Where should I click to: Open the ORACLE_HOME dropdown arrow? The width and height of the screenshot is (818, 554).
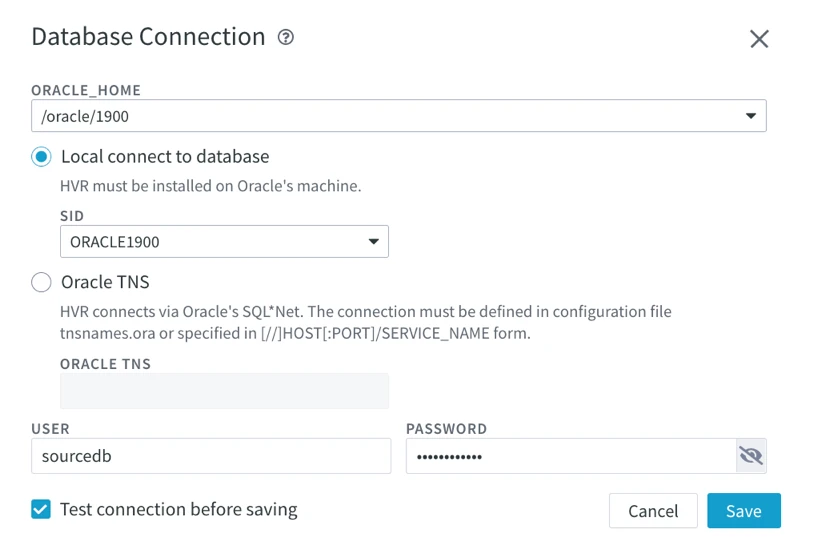pyautogui.click(x=751, y=116)
